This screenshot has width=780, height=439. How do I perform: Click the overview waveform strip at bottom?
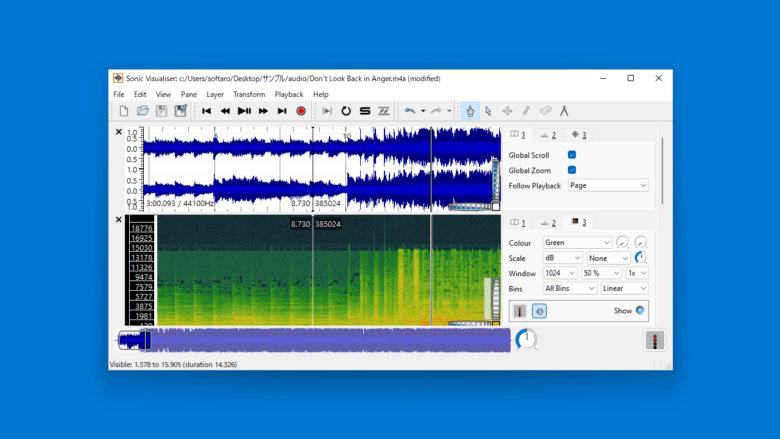coord(313,340)
